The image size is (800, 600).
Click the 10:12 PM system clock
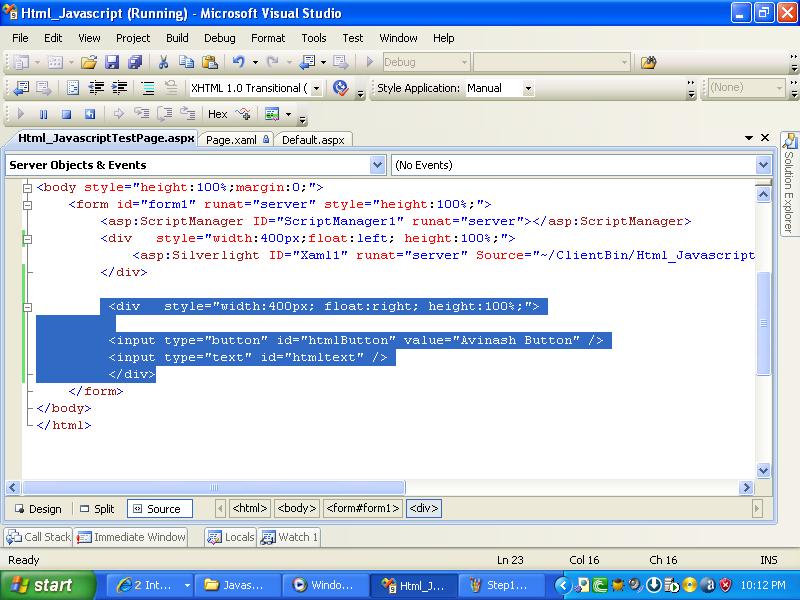pos(762,585)
